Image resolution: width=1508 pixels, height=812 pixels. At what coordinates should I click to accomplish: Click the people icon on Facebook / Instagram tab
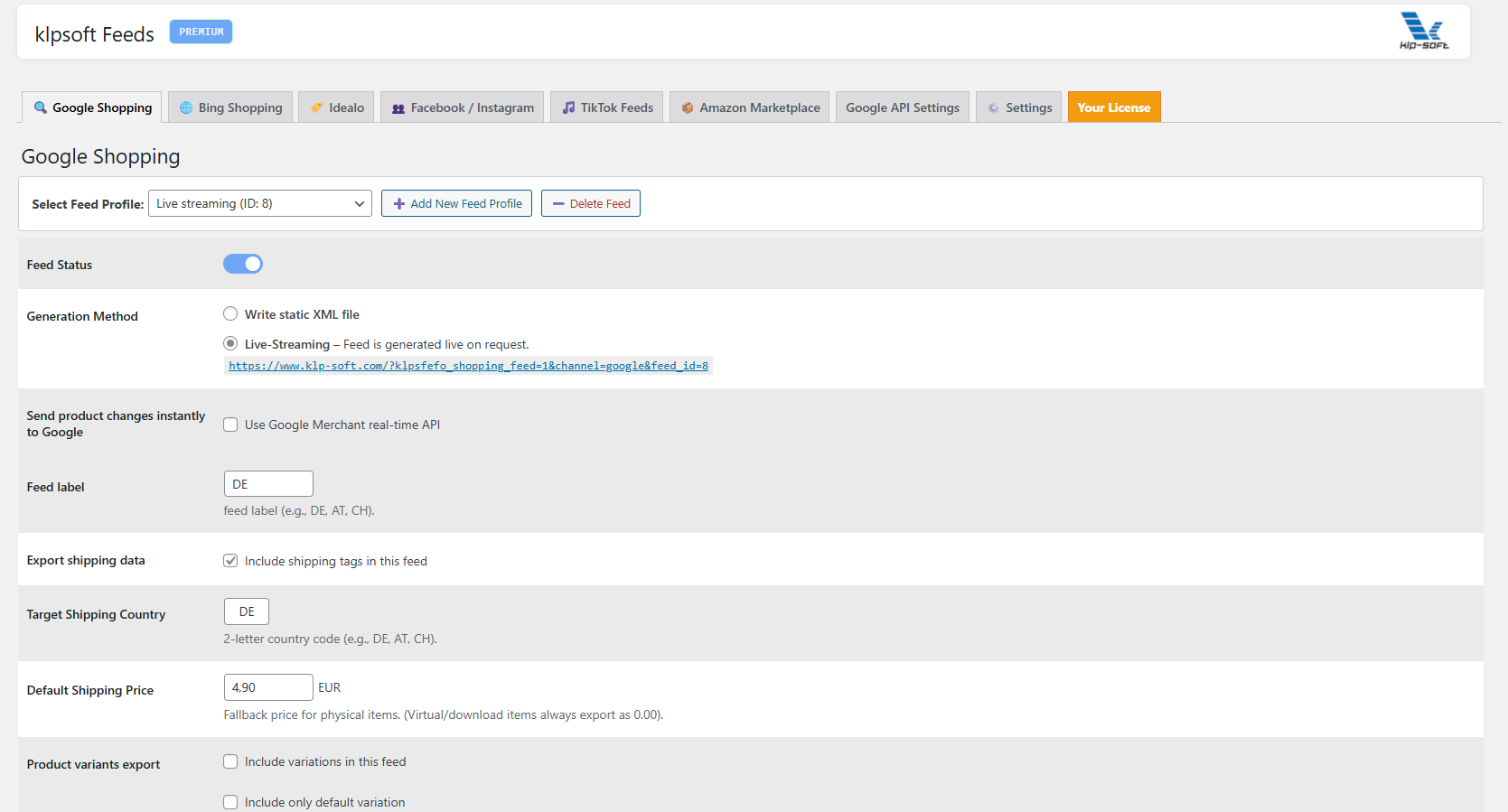398,108
